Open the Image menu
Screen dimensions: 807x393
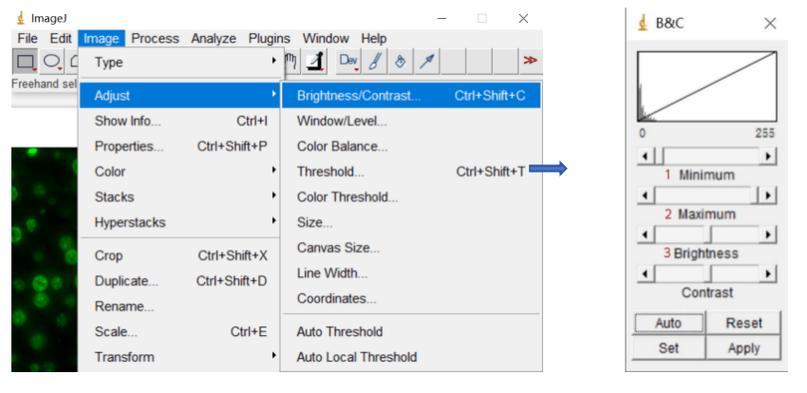(101, 39)
